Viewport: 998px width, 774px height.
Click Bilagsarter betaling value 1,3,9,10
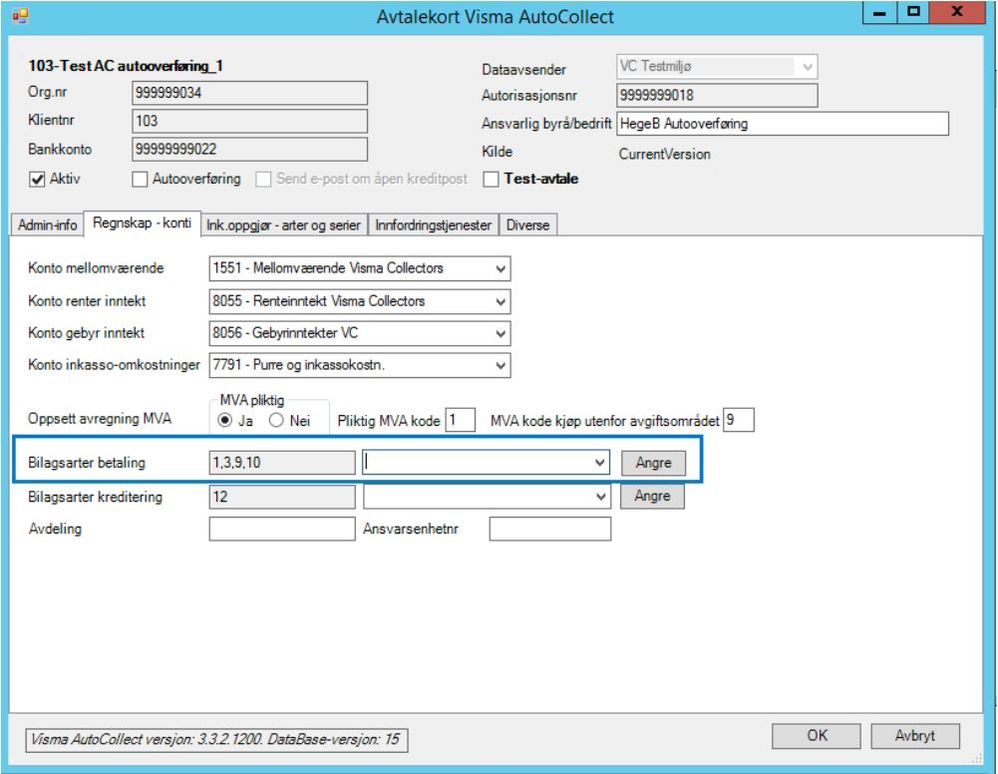click(x=282, y=463)
